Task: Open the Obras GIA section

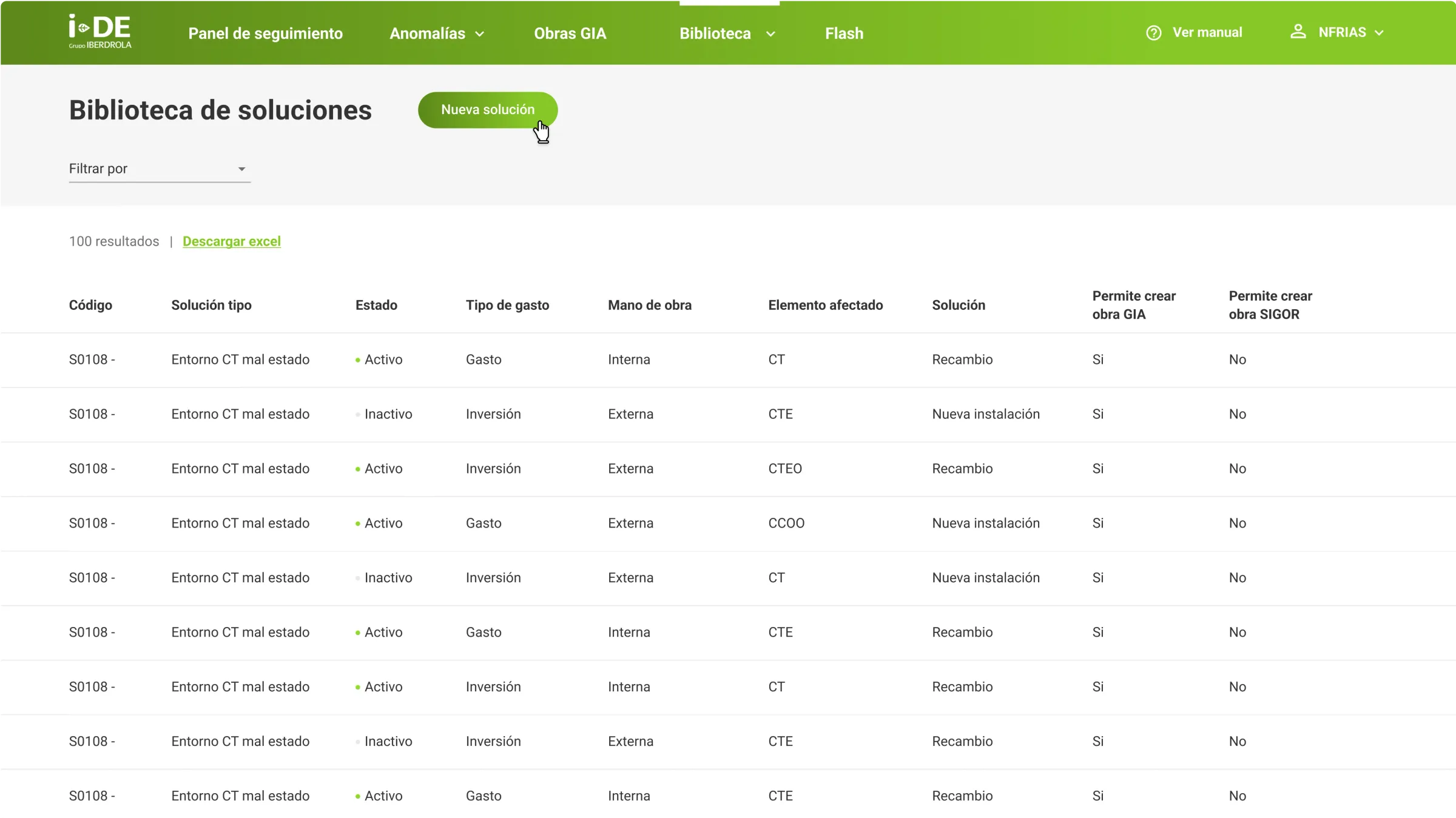Action: point(570,33)
